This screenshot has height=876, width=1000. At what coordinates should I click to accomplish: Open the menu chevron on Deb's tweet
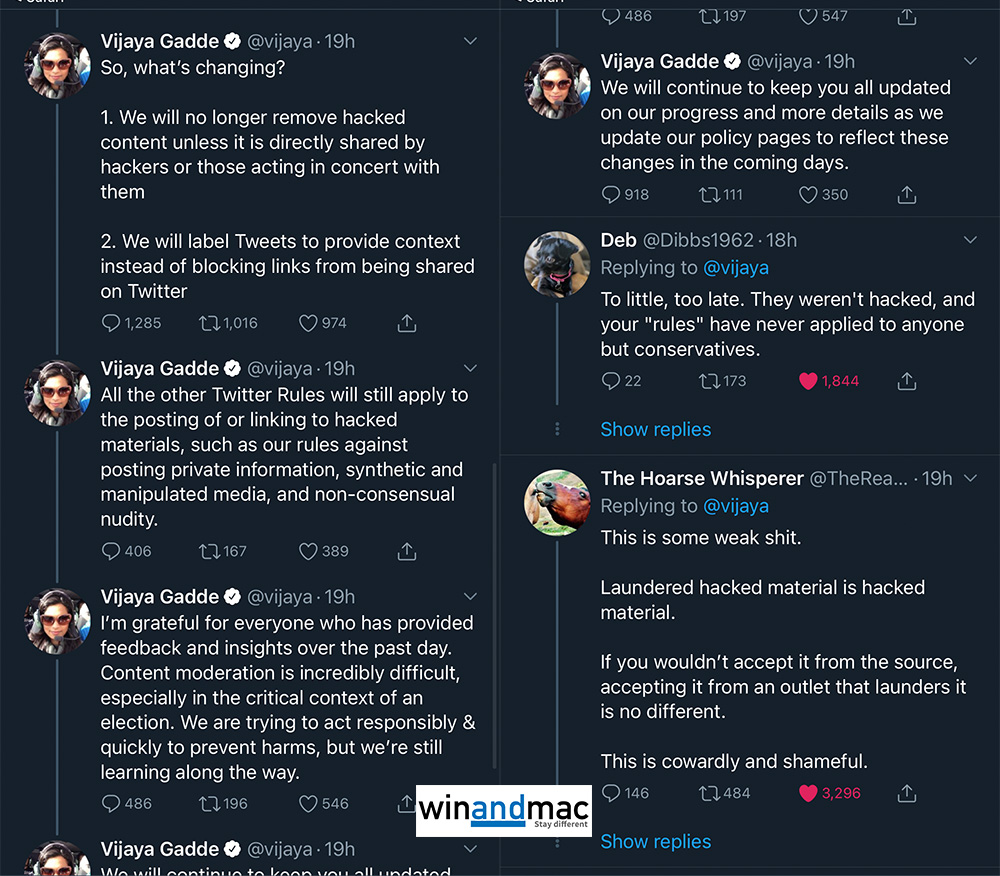point(970,240)
